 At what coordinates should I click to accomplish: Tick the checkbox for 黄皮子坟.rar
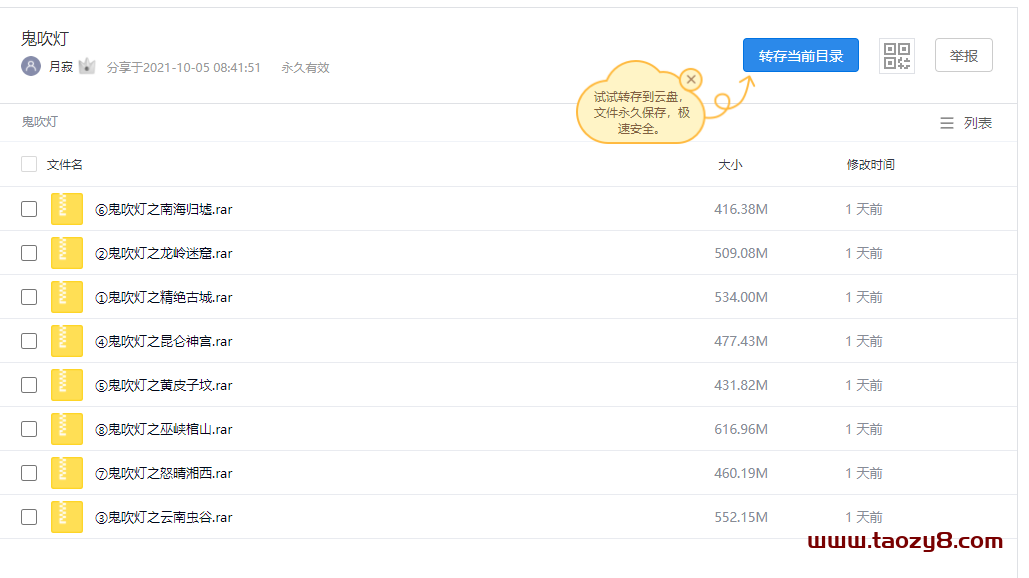point(29,384)
